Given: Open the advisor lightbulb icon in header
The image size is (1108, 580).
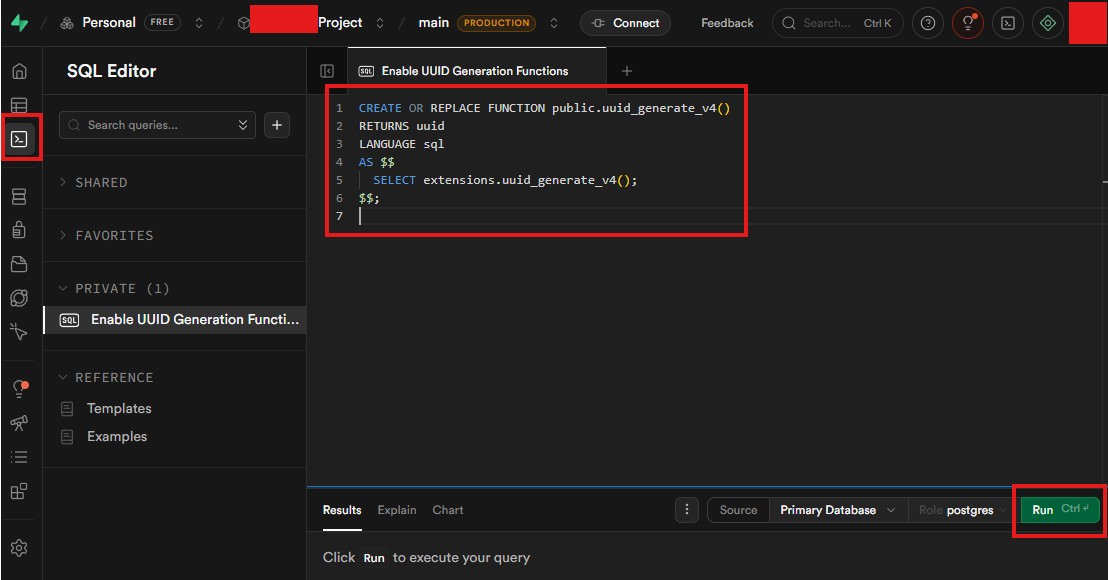Looking at the screenshot, I should tap(967, 23).
